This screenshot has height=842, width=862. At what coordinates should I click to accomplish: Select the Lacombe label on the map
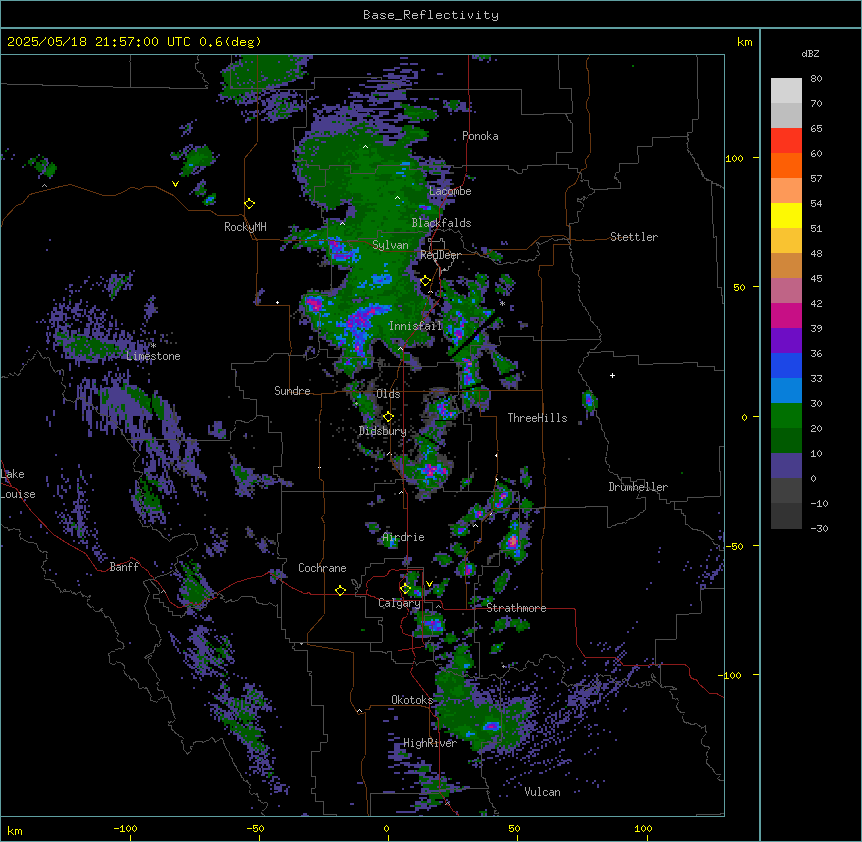pyautogui.click(x=450, y=191)
